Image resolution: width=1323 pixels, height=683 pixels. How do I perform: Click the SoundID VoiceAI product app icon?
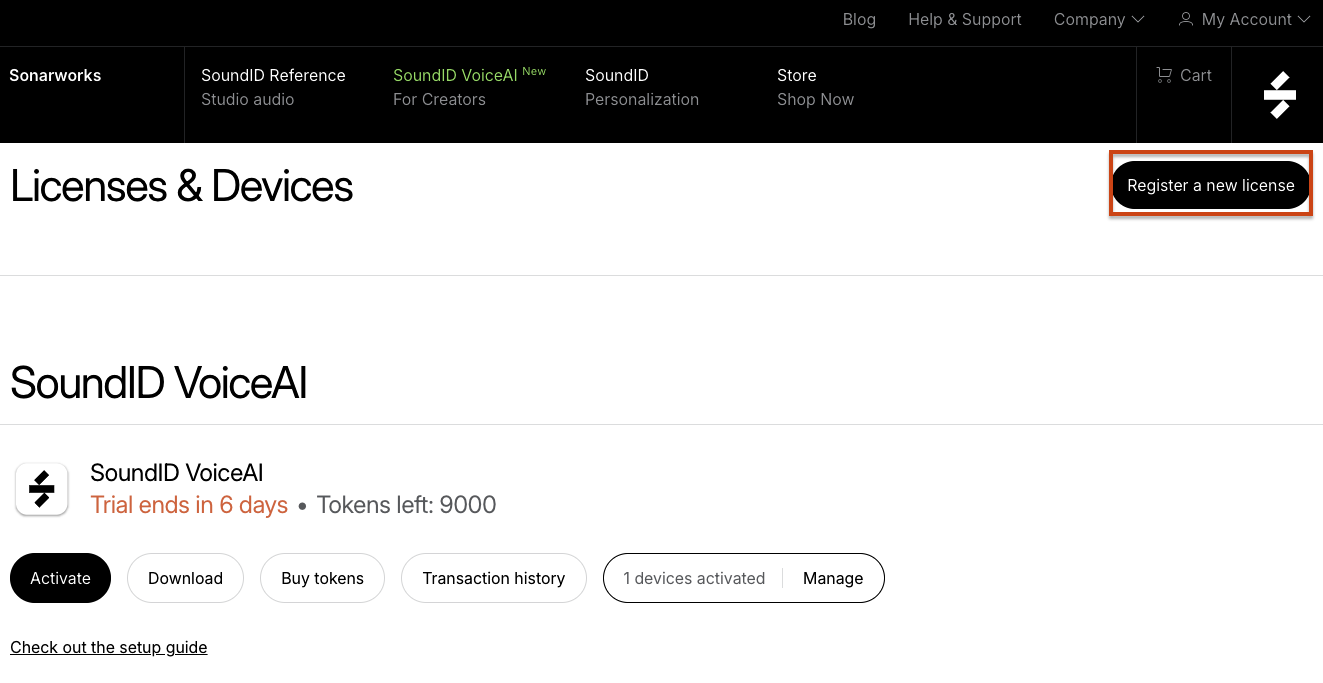pyautogui.click(x=42, y=490)
